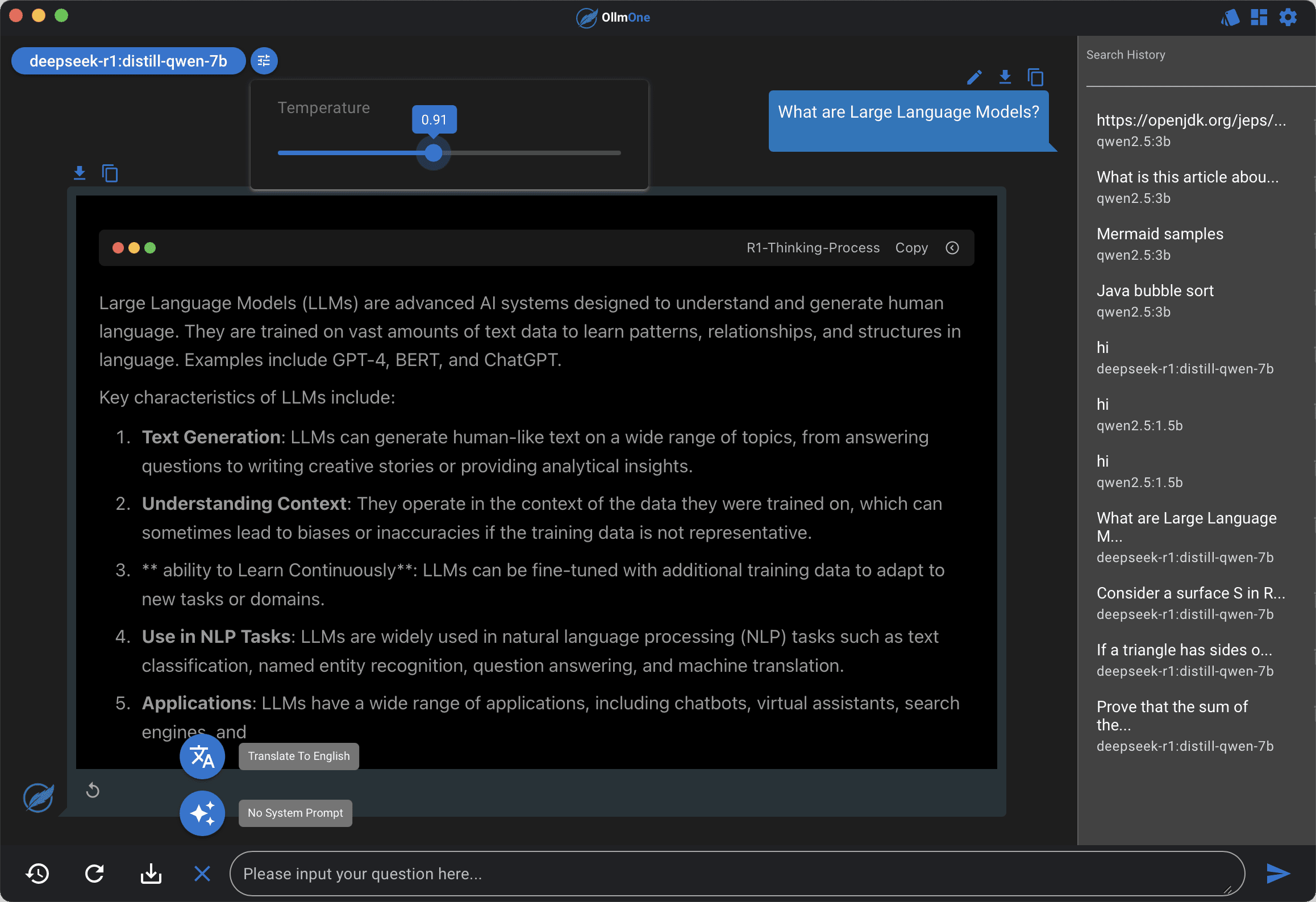Copy the answer using icon above response
The image size is (1316, 902).
click(x=110, y=173)
